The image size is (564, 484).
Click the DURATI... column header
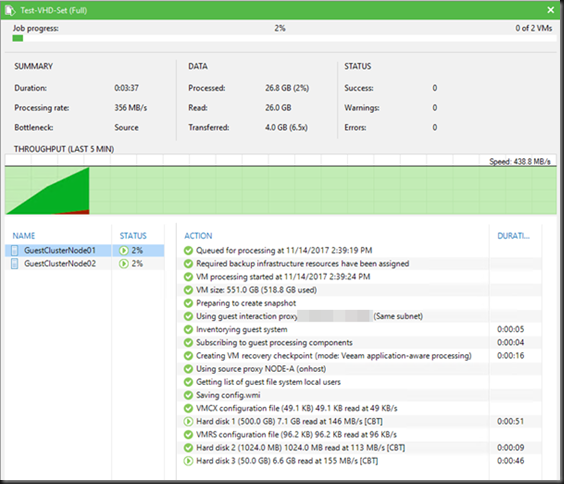[513, 236]
